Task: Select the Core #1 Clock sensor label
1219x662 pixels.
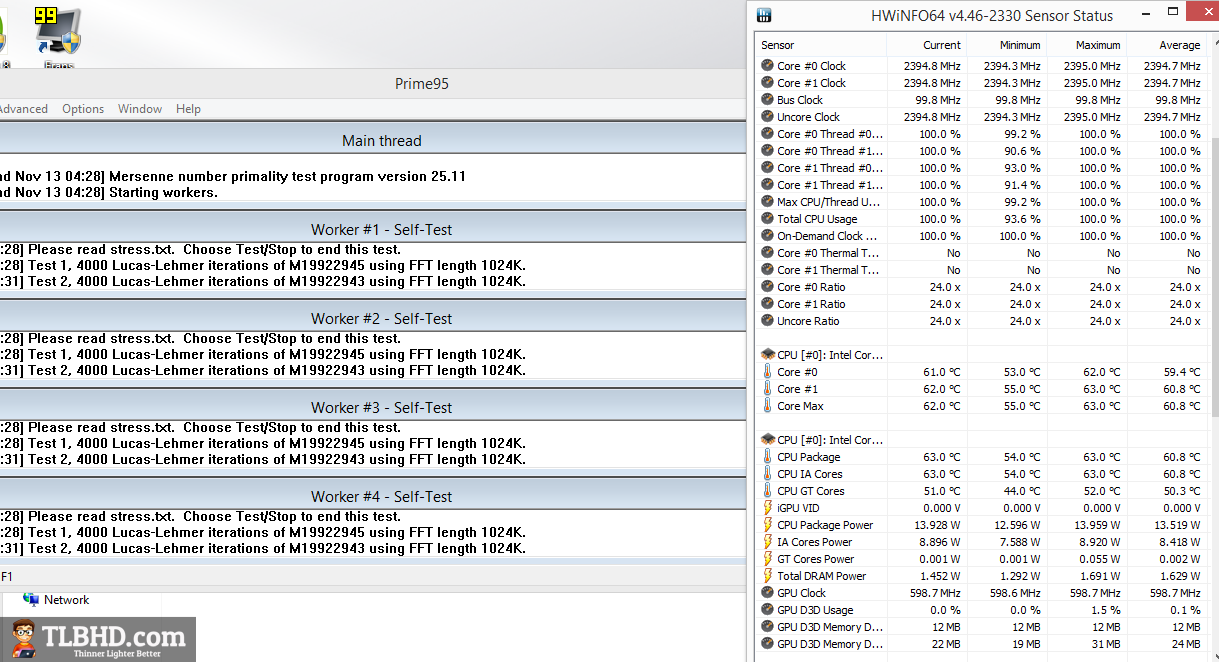Action: click(x=811, y=83)
